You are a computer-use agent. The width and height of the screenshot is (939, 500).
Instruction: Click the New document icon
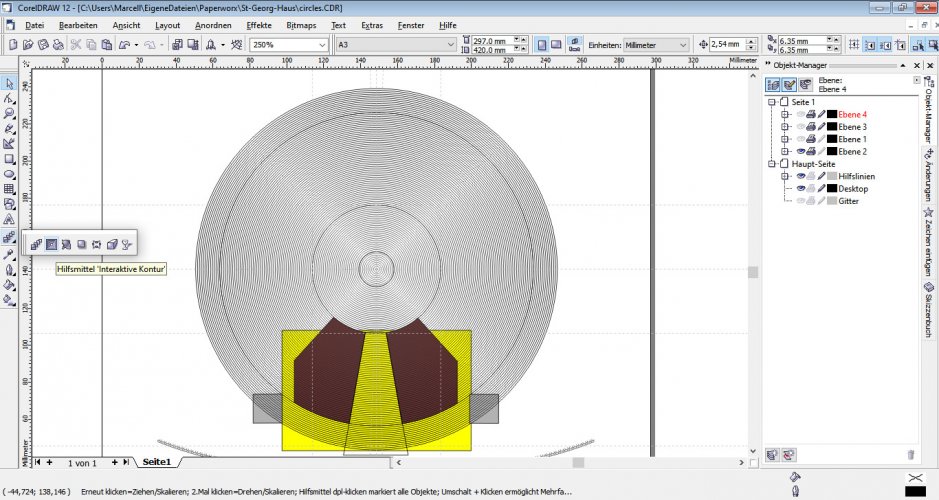click(13, 45)
